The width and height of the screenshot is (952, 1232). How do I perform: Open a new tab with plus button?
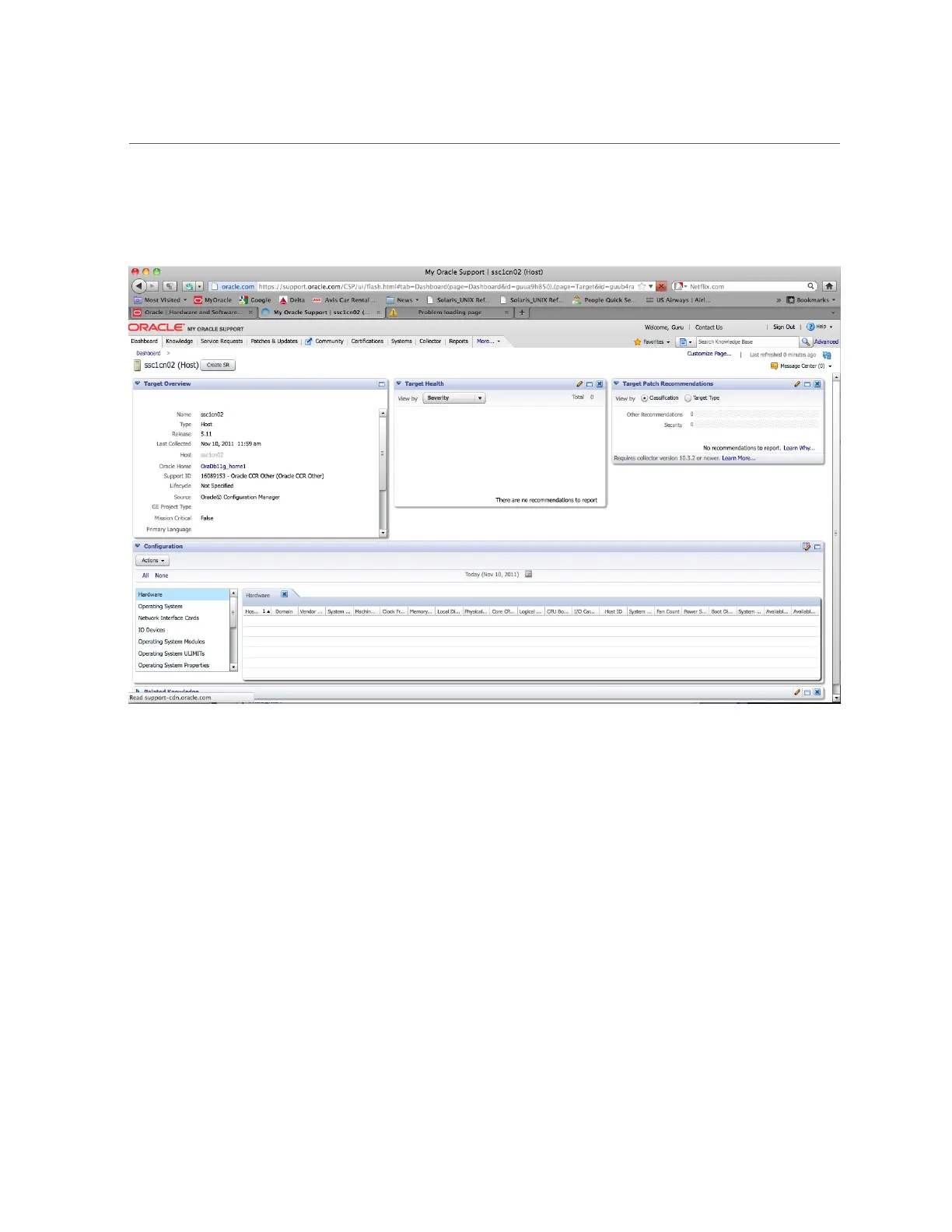[x=522, y=313]
